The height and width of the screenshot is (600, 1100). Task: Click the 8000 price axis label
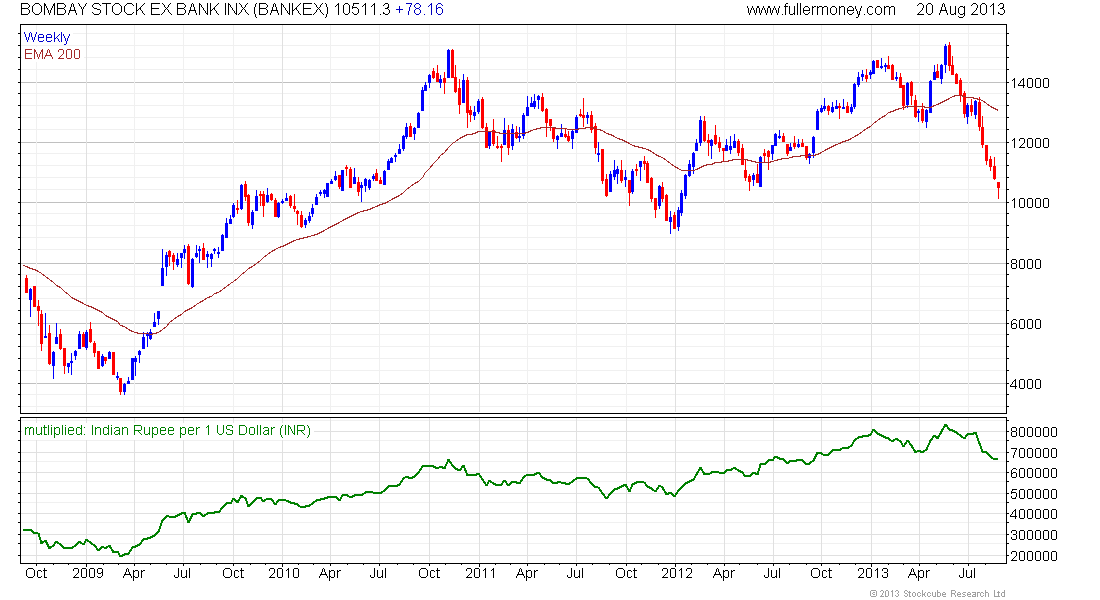pos(1034,264)
